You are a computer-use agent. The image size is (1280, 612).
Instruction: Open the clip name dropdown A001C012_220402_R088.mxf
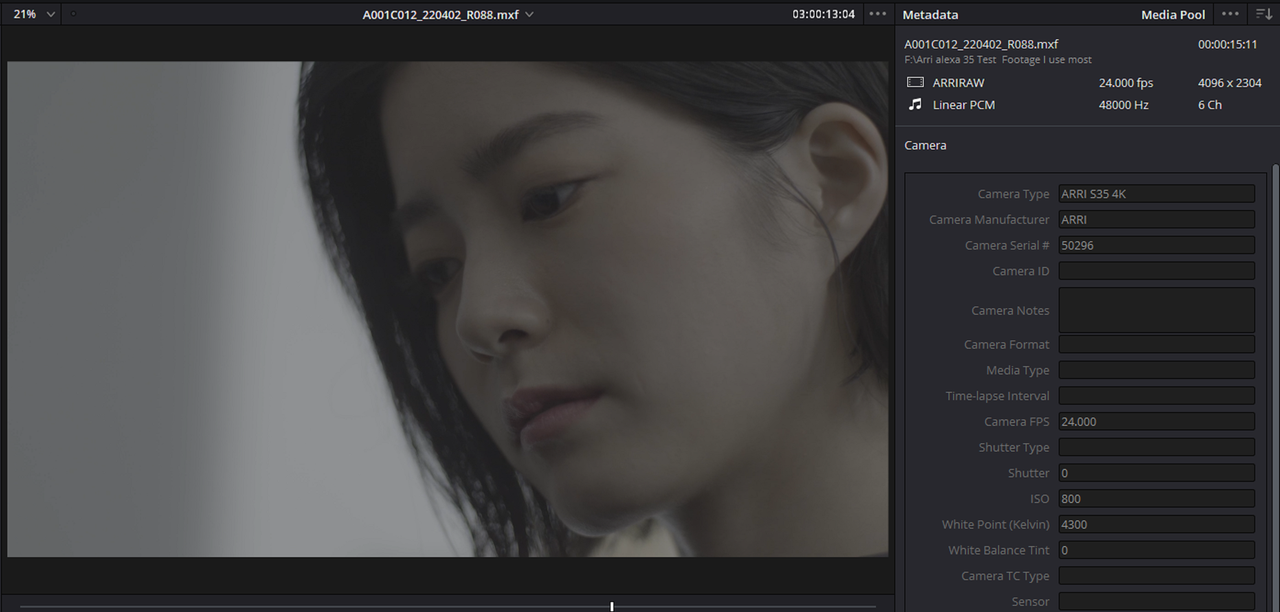(x=448, y=15)
